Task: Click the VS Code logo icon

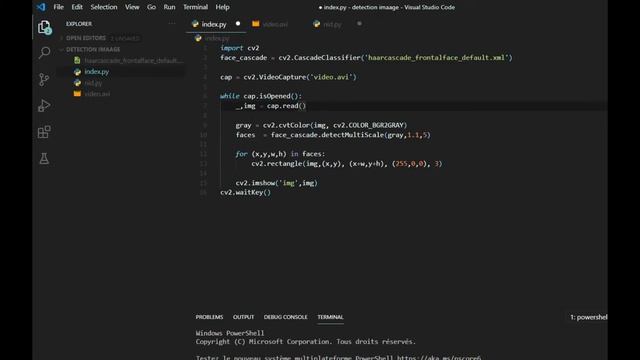Action: tap(41, 7)
